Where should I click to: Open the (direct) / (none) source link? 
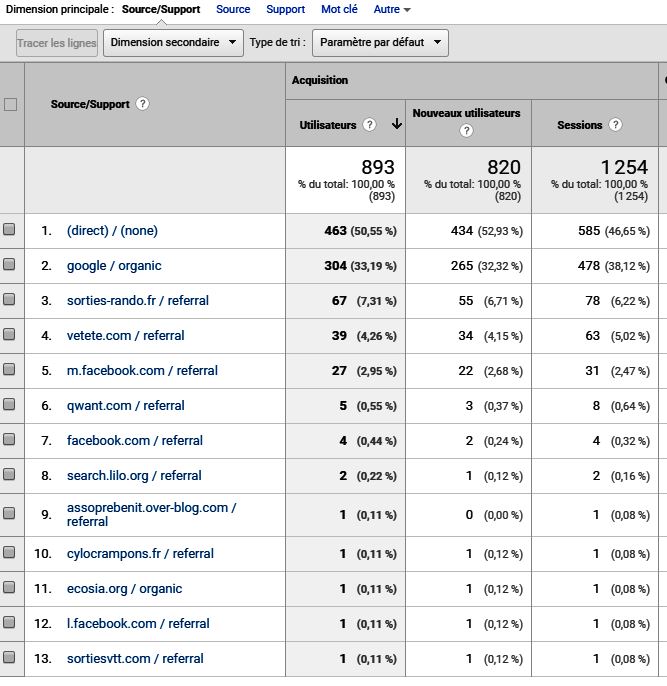pos(112,231)
